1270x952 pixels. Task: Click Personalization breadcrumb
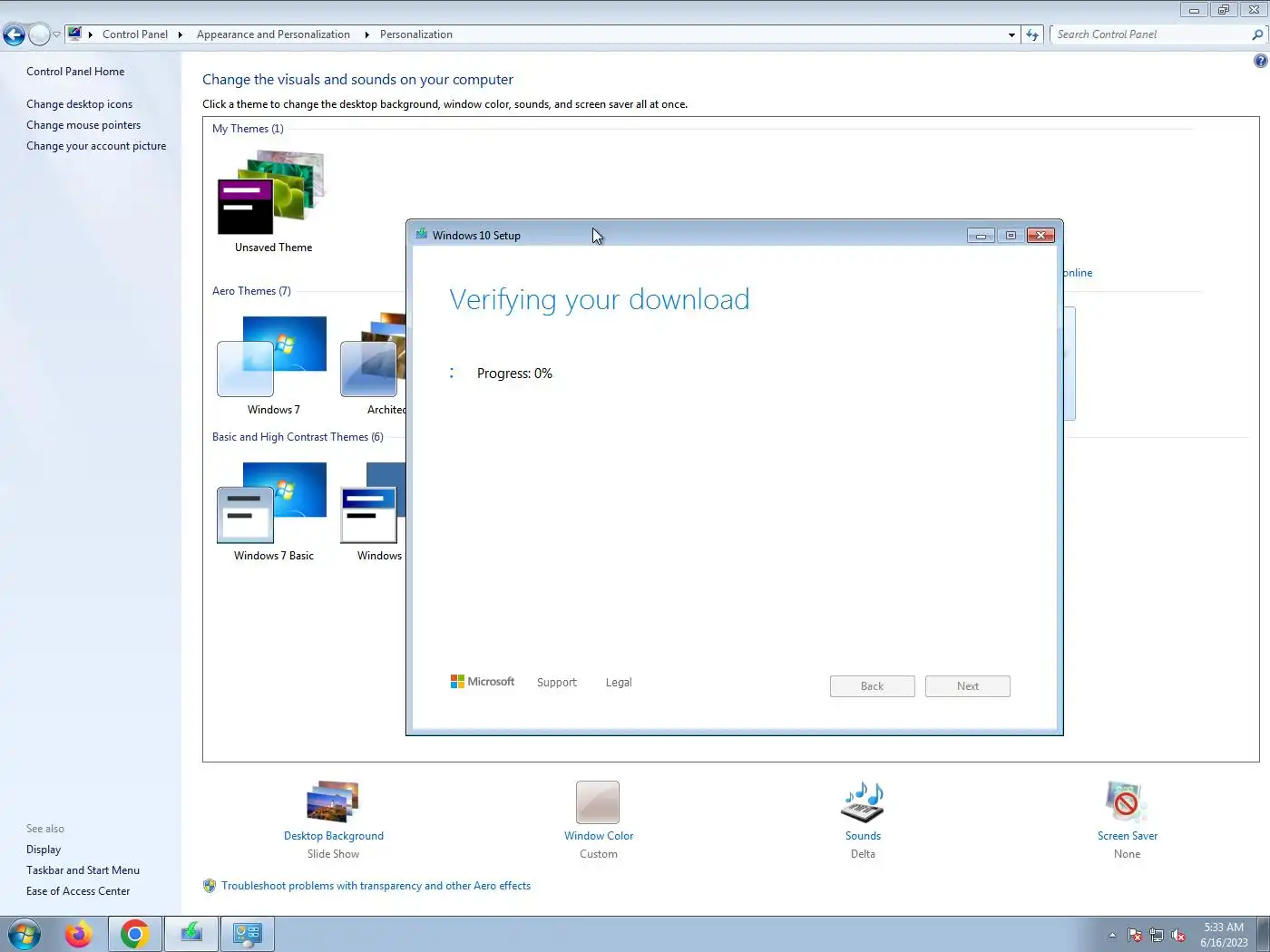click(416, 34)
